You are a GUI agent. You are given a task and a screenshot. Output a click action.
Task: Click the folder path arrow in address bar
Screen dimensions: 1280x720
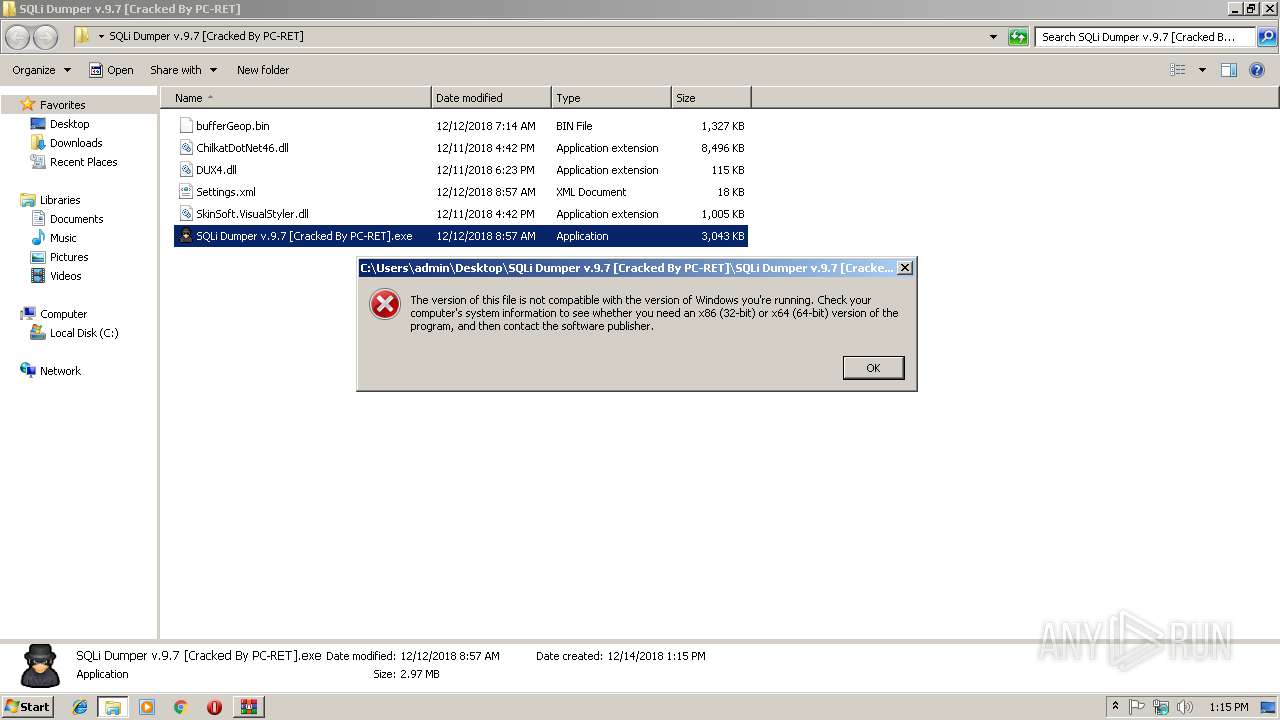(101, 36)
